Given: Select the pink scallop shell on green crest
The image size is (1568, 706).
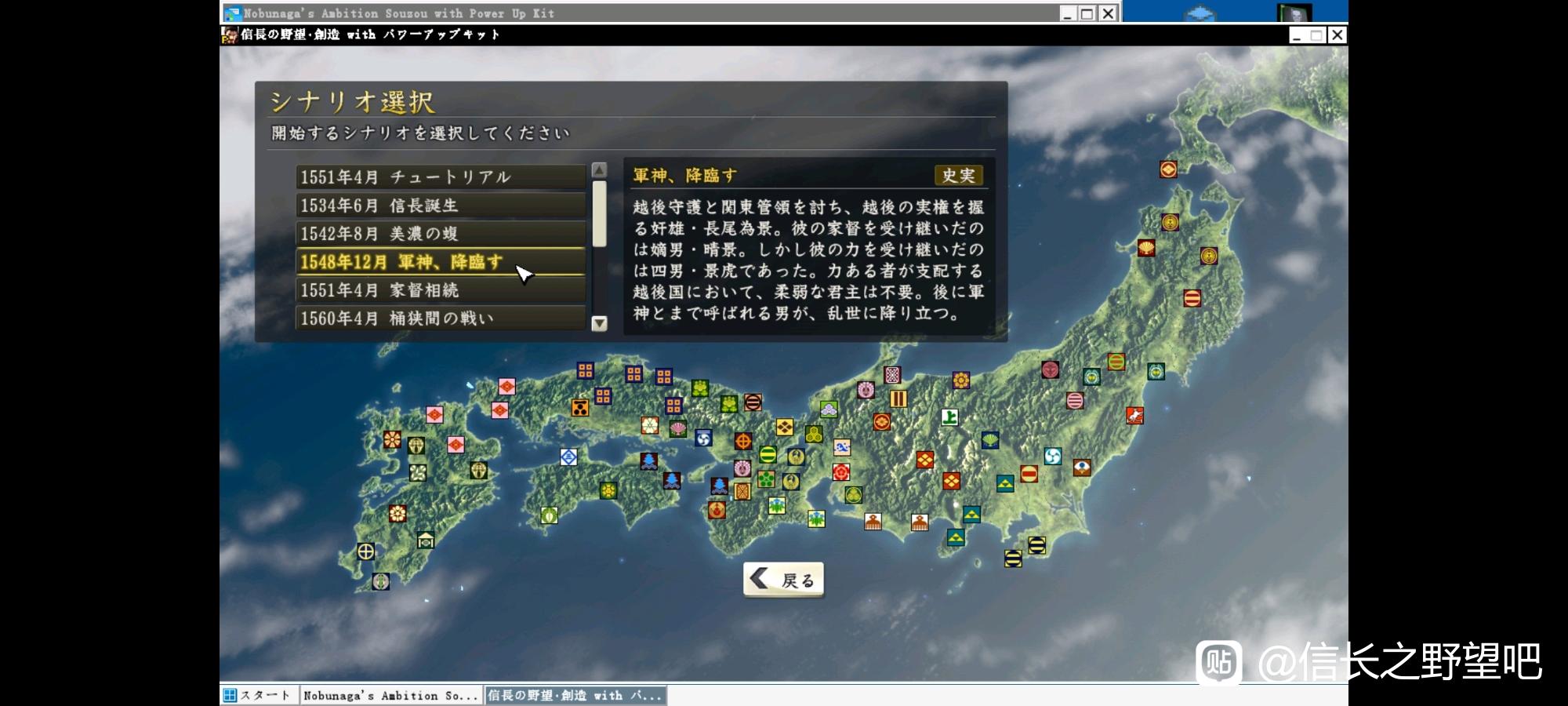Looking at the screenshot, I should point(678,428).
